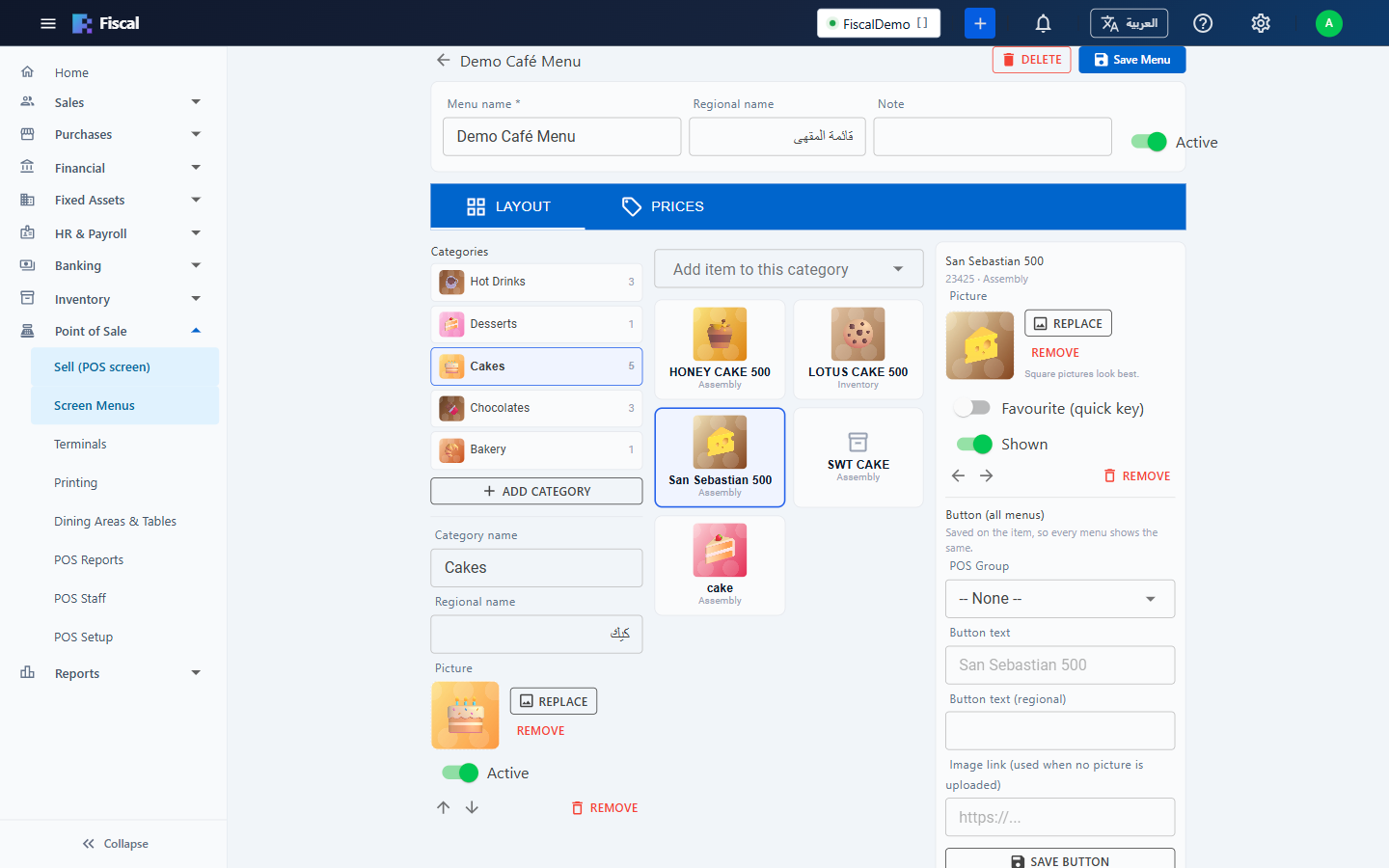Open Sell (POS screen) in the sidebar
The width and height of the screenshot is (1389, 868).
click(124, 366)
